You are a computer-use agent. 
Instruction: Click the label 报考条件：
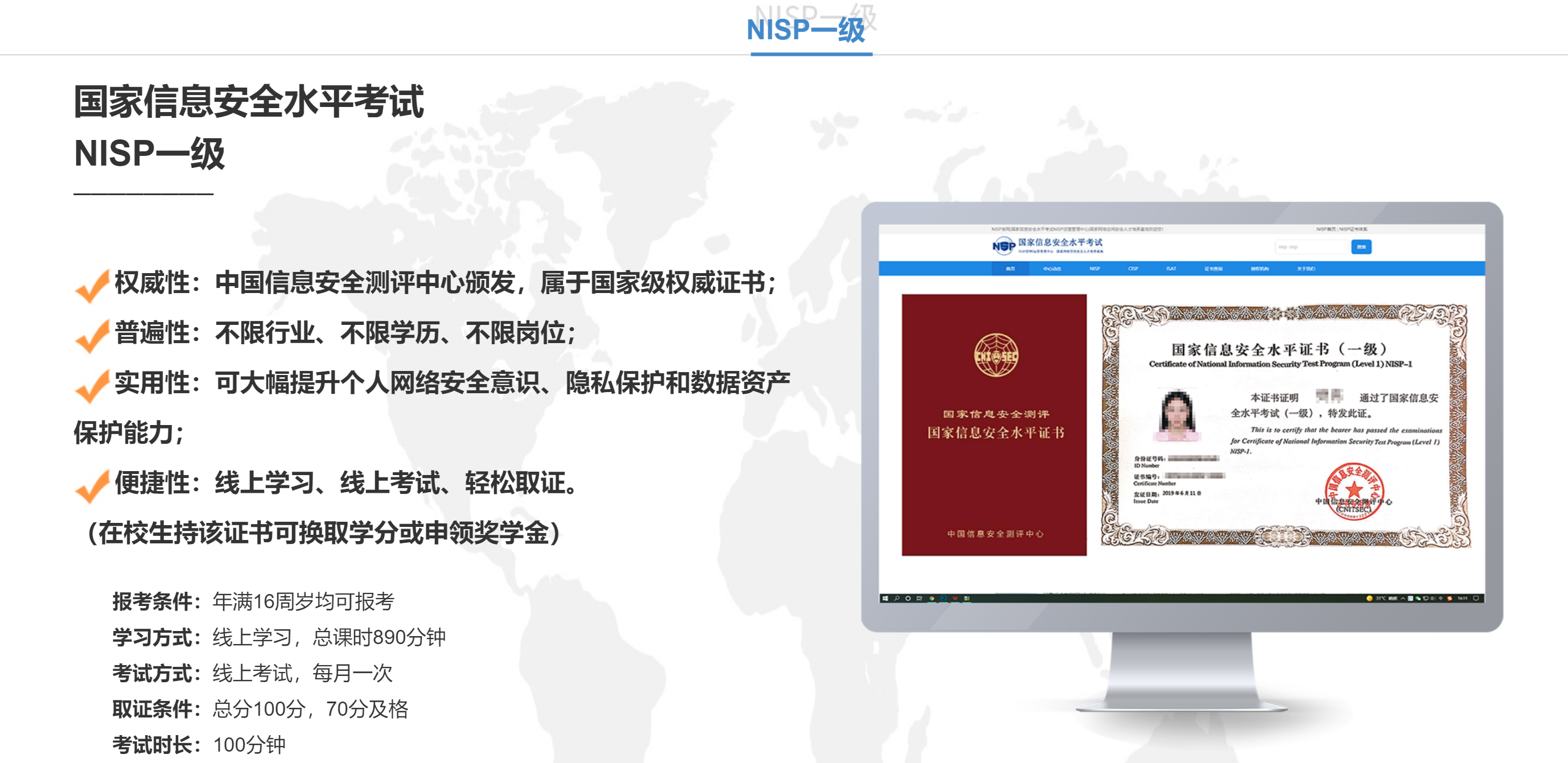pos(157,602)
